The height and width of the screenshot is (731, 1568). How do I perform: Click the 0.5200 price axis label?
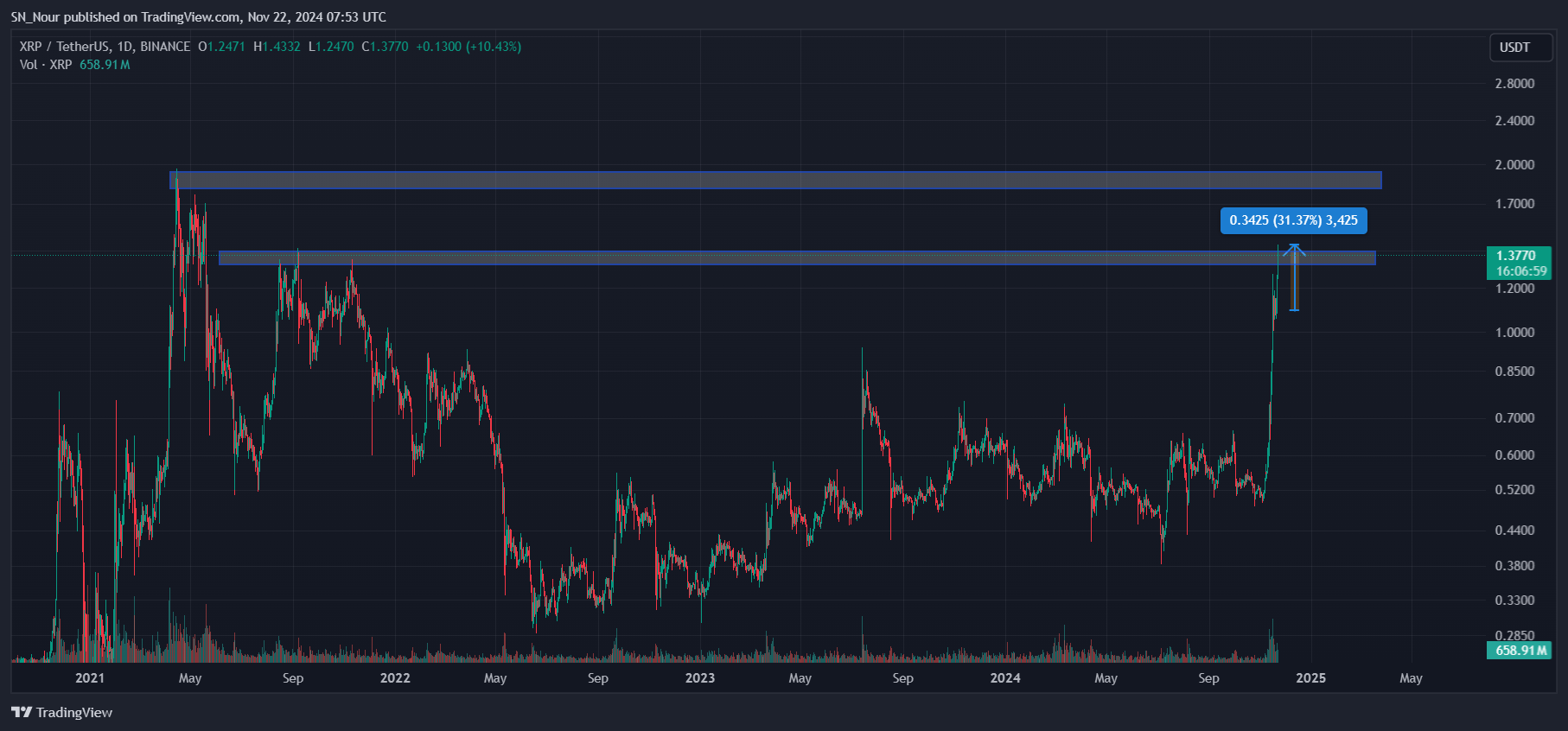tap(1514, 490)
